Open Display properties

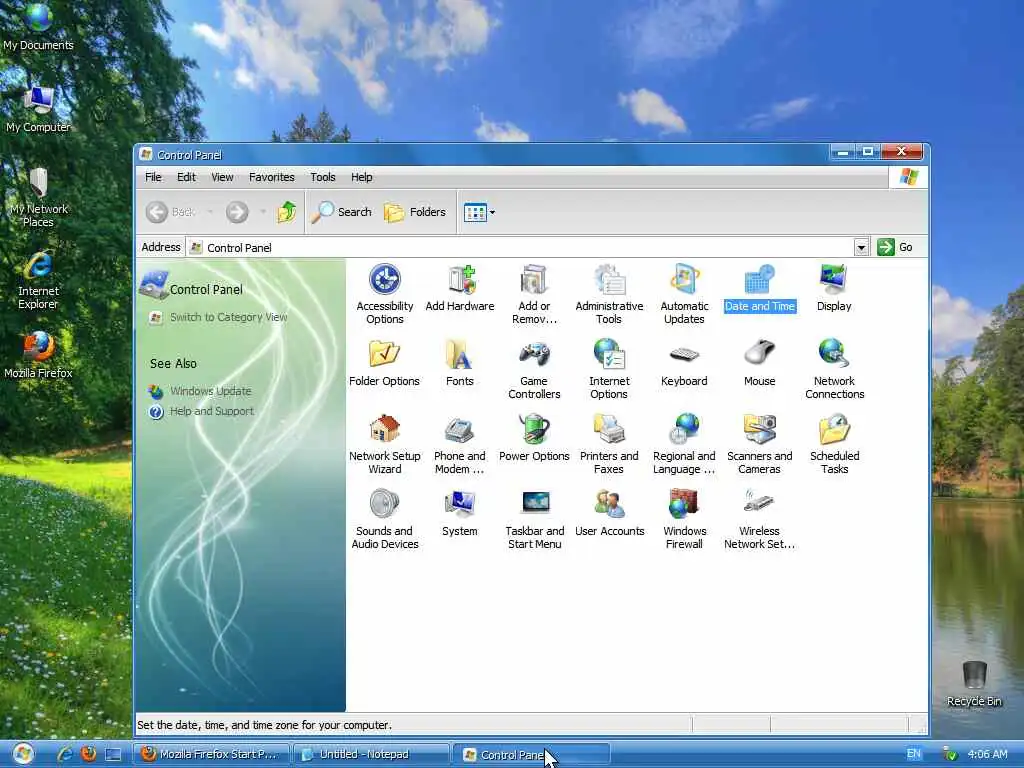(834, 288)
